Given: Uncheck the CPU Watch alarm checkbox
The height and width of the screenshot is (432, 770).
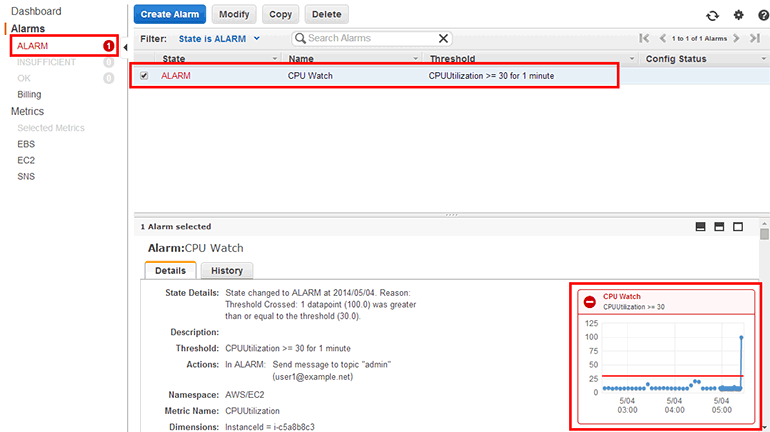Looking at the screenshot, I should (145, 76).
